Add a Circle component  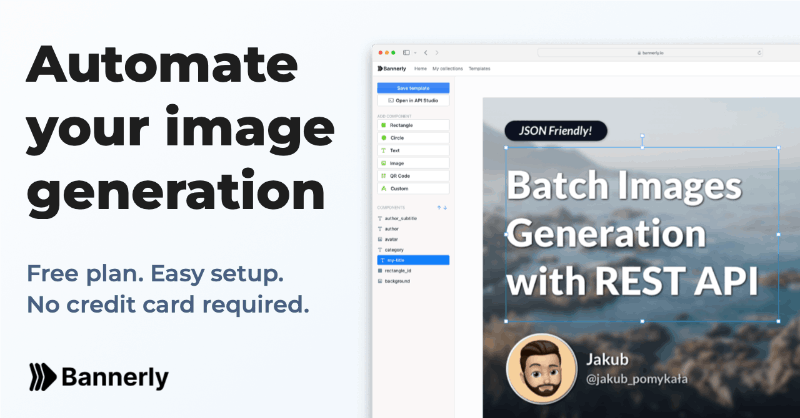click(x=413, y=138)
